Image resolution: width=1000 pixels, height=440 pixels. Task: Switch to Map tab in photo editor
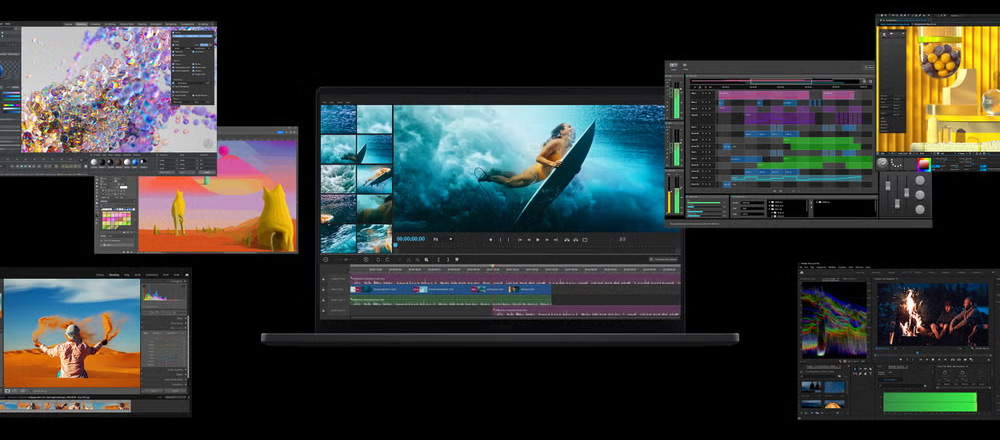127,275
